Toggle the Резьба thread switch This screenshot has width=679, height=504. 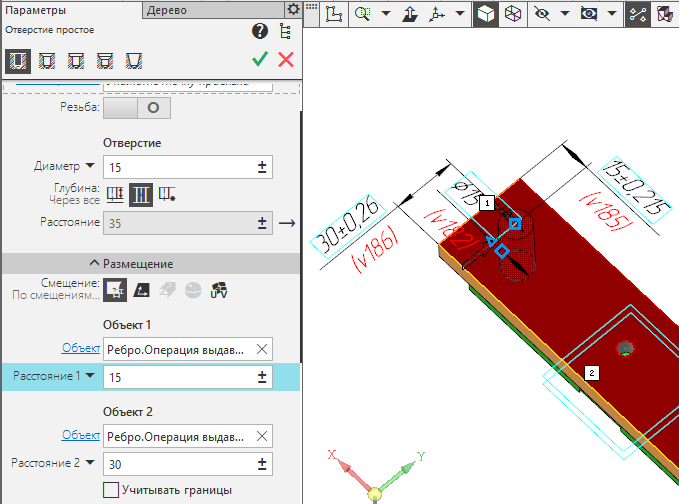coord(137,108)
